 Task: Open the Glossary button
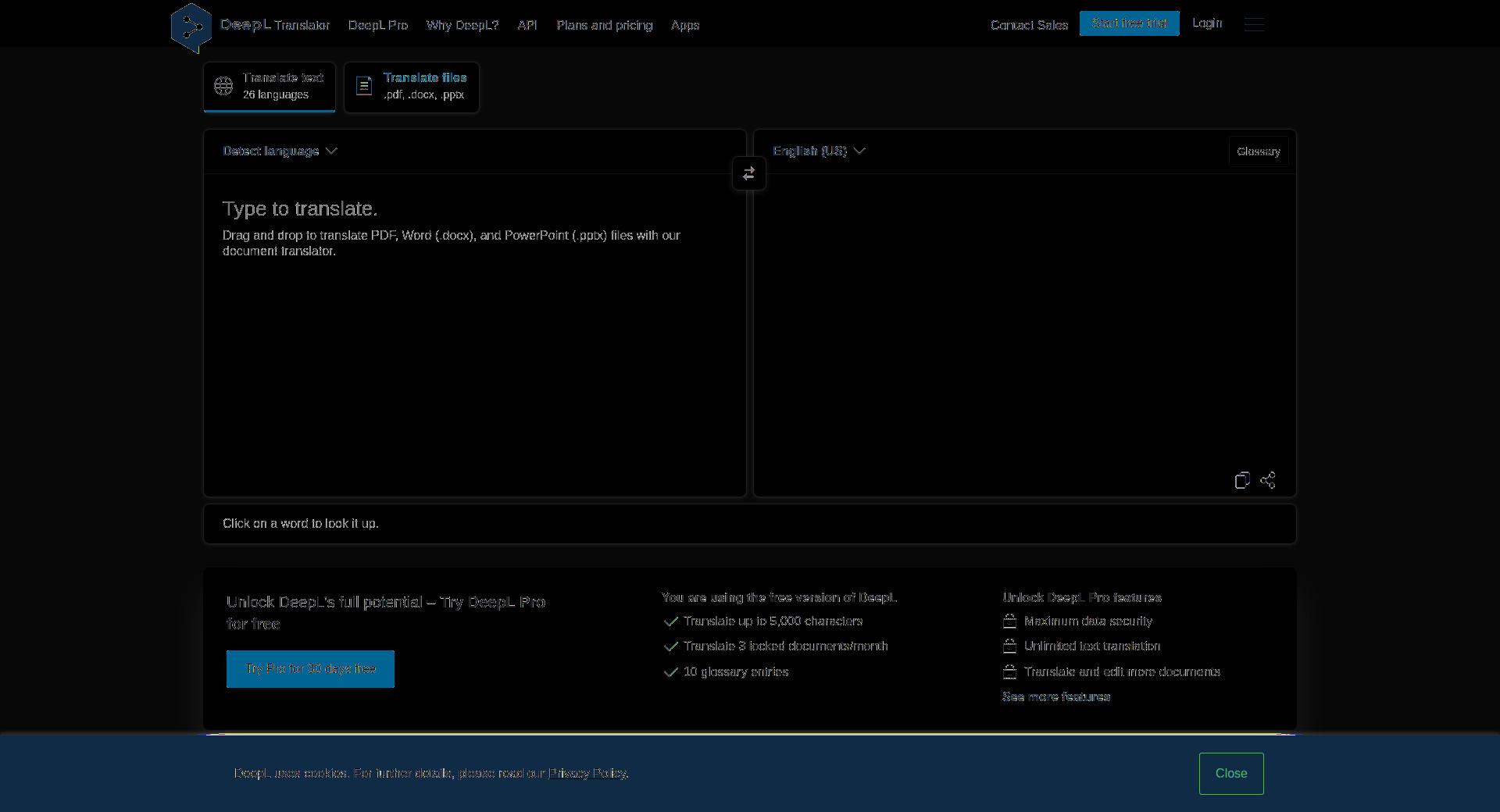coord(1259,151)
